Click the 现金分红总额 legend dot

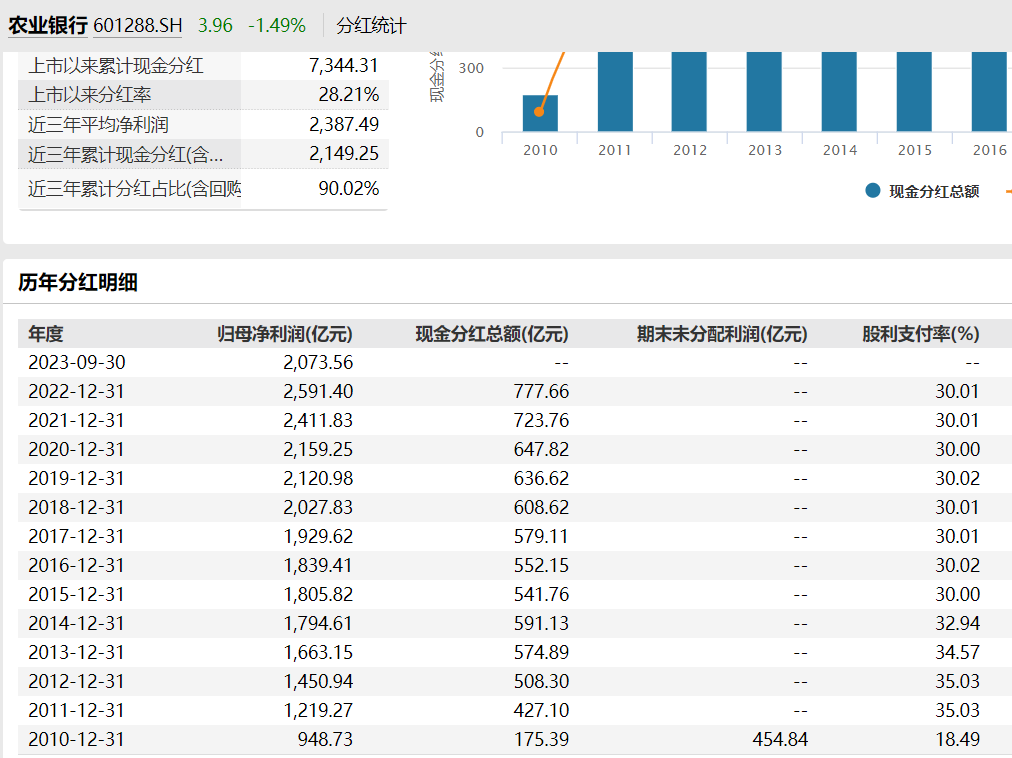[873, 191]
